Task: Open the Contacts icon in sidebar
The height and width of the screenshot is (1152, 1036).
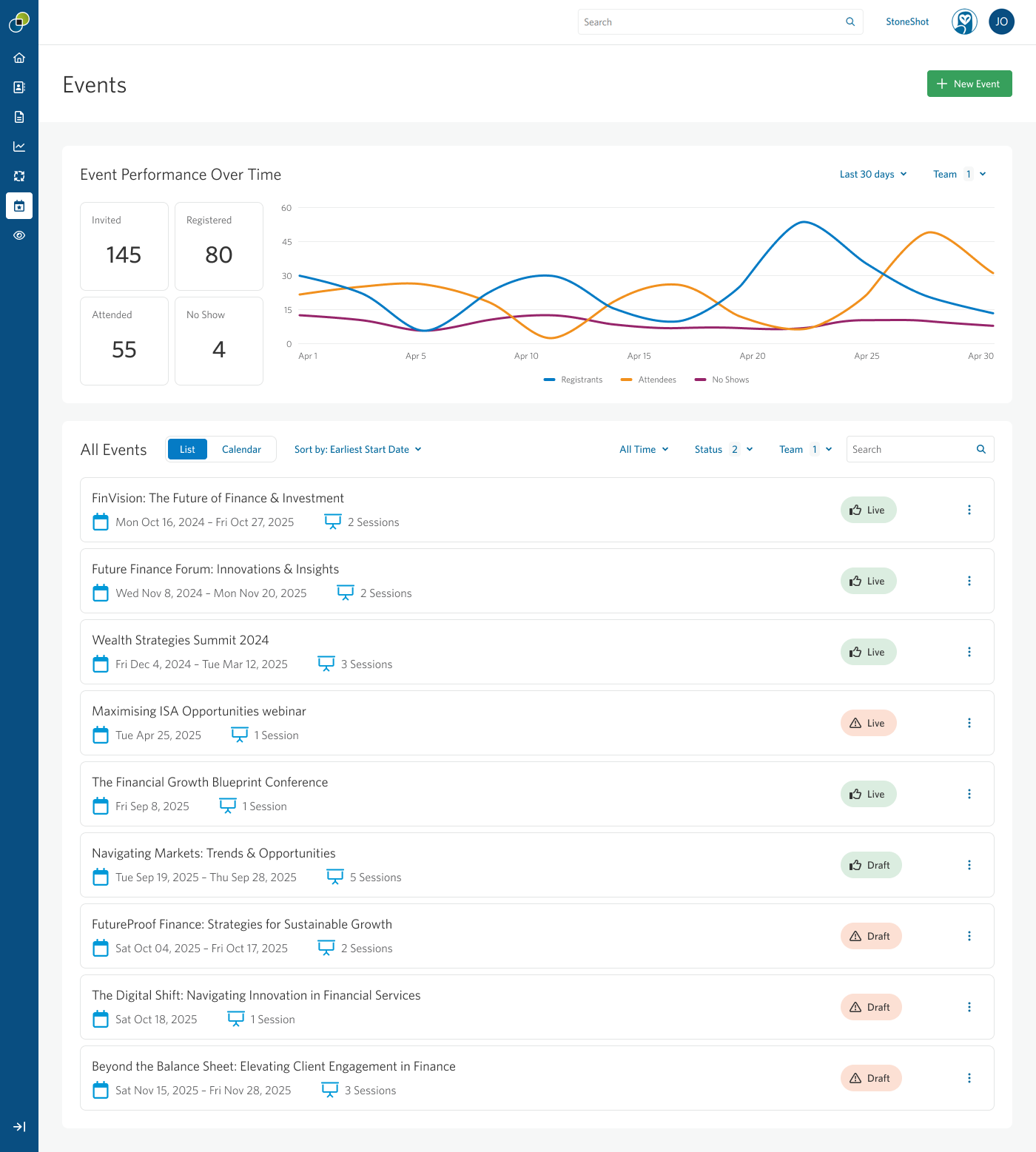Action: click(19, 87)
